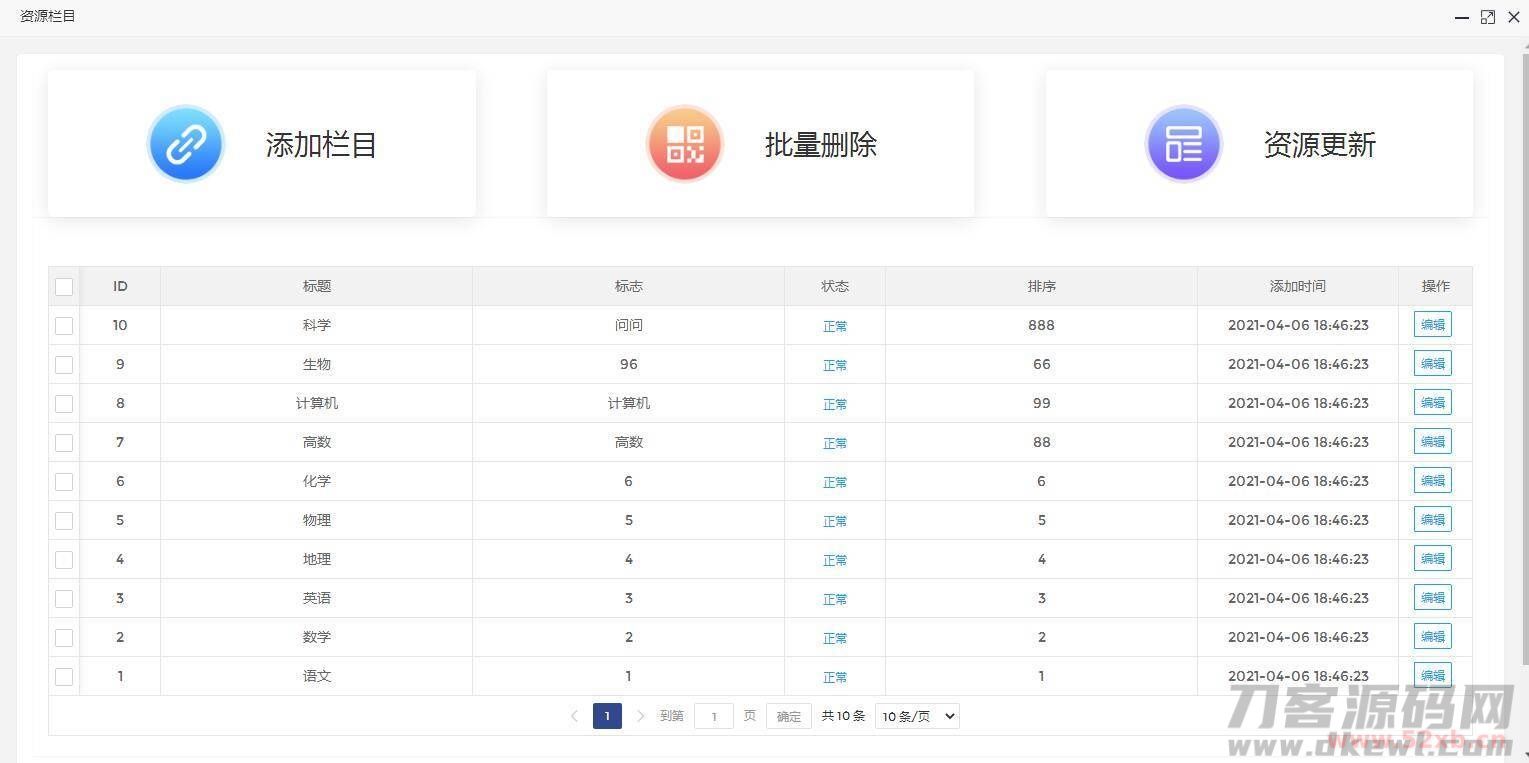Click 编辑 for the 化学 row
The height and width of the screenshot is (763, 1529).
(1432, 481)
